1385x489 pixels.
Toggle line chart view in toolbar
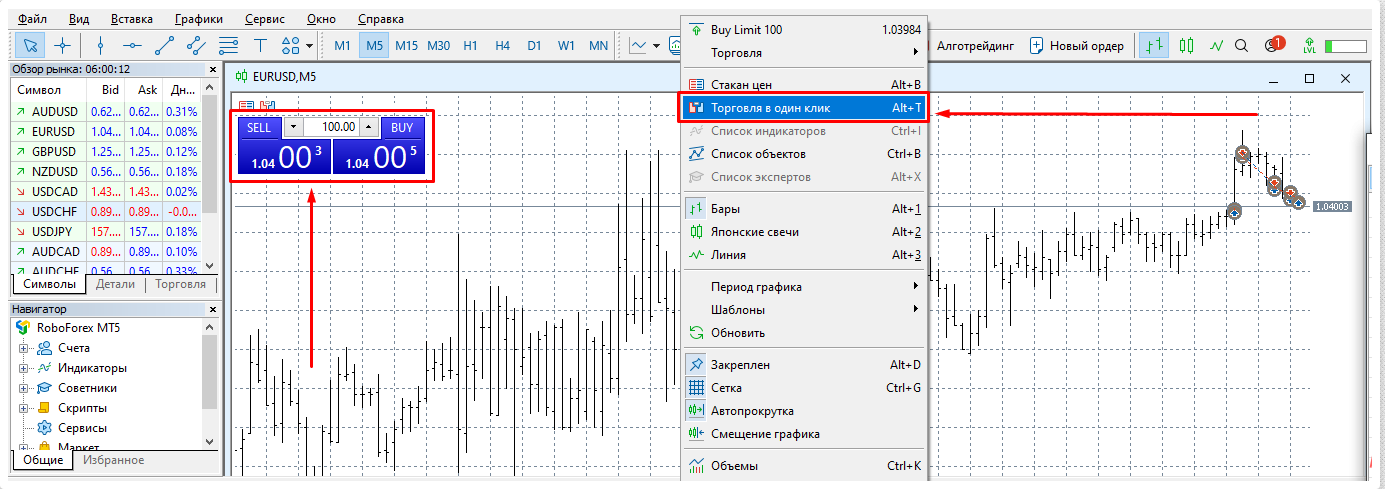pyautogui.click(x=1216, y=45)
